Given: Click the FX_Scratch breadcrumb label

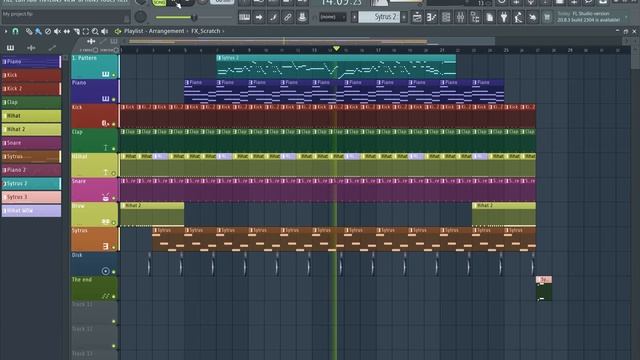Looking at the screenshot, I should (x=206, y=31).
